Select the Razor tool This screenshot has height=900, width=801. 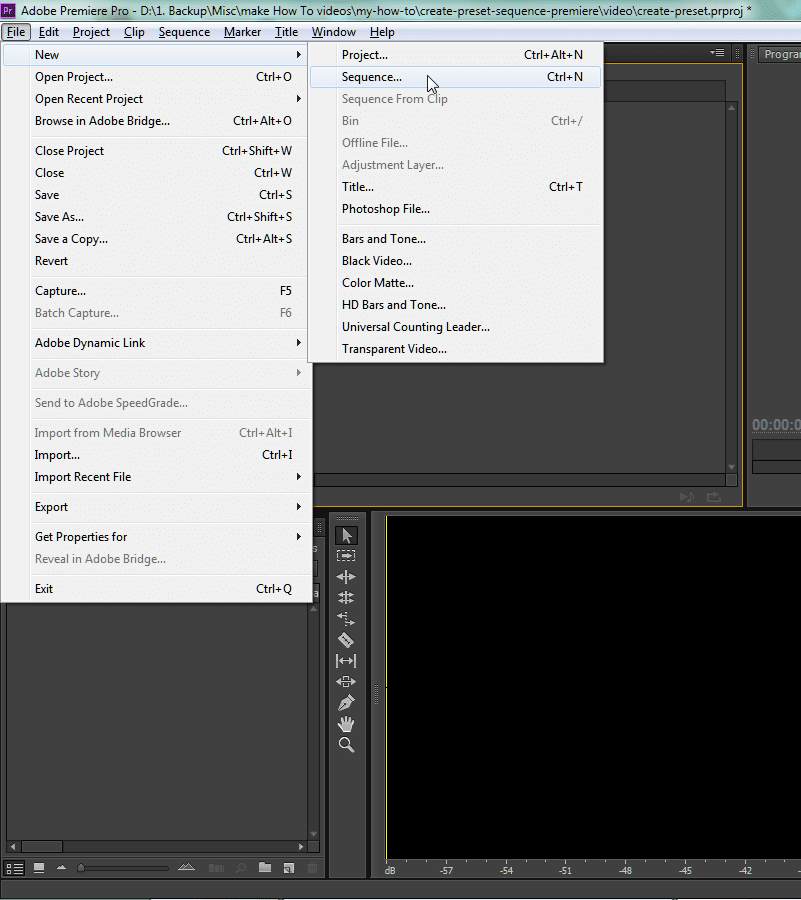pyautogui.click(x=346, y=639)
